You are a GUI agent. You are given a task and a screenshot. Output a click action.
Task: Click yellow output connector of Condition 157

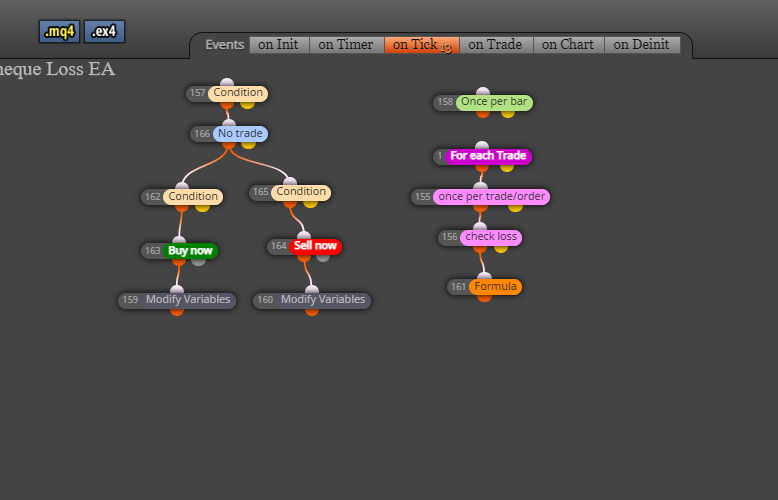[x=248, y=104]
